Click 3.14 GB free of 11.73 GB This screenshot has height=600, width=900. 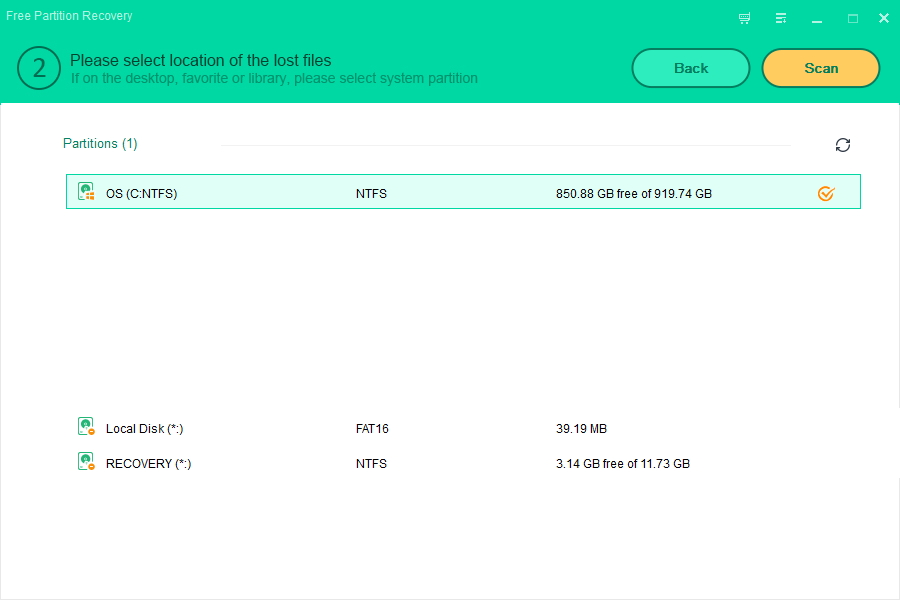click(622, 464)
